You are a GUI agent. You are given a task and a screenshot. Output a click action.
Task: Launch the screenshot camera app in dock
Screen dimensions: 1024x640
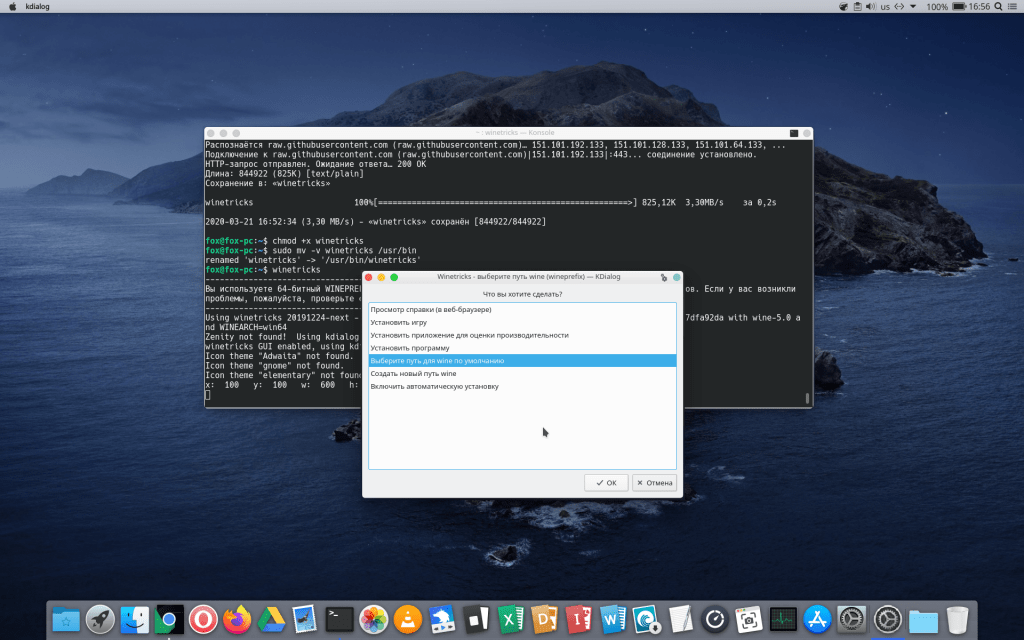coord(749,619)
